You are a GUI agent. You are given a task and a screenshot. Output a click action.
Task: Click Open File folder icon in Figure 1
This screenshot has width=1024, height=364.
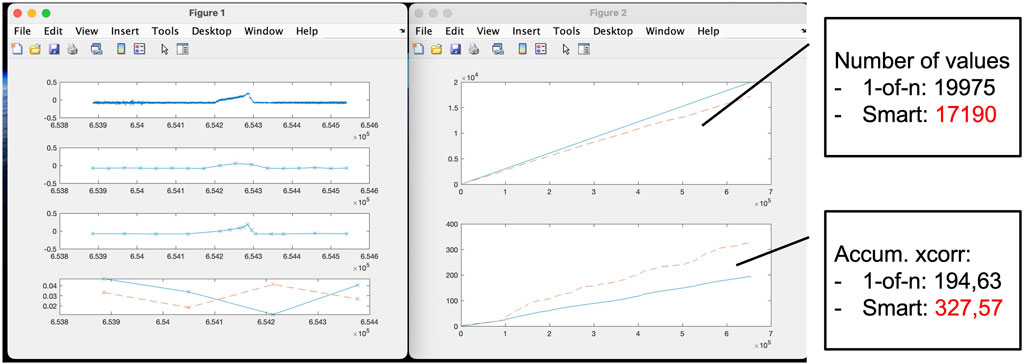pos(35,49)
